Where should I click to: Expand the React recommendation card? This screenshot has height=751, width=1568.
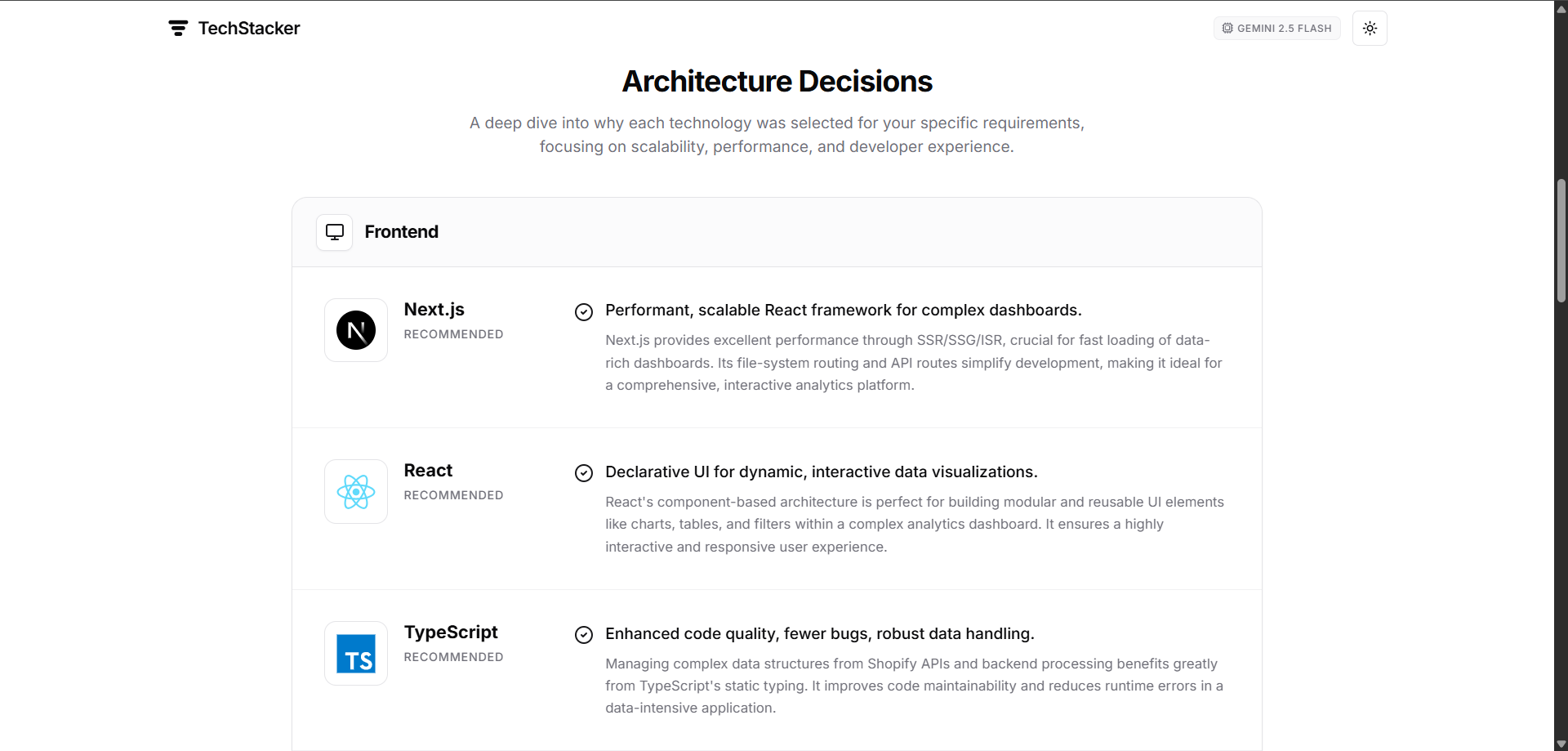point(776,508)
